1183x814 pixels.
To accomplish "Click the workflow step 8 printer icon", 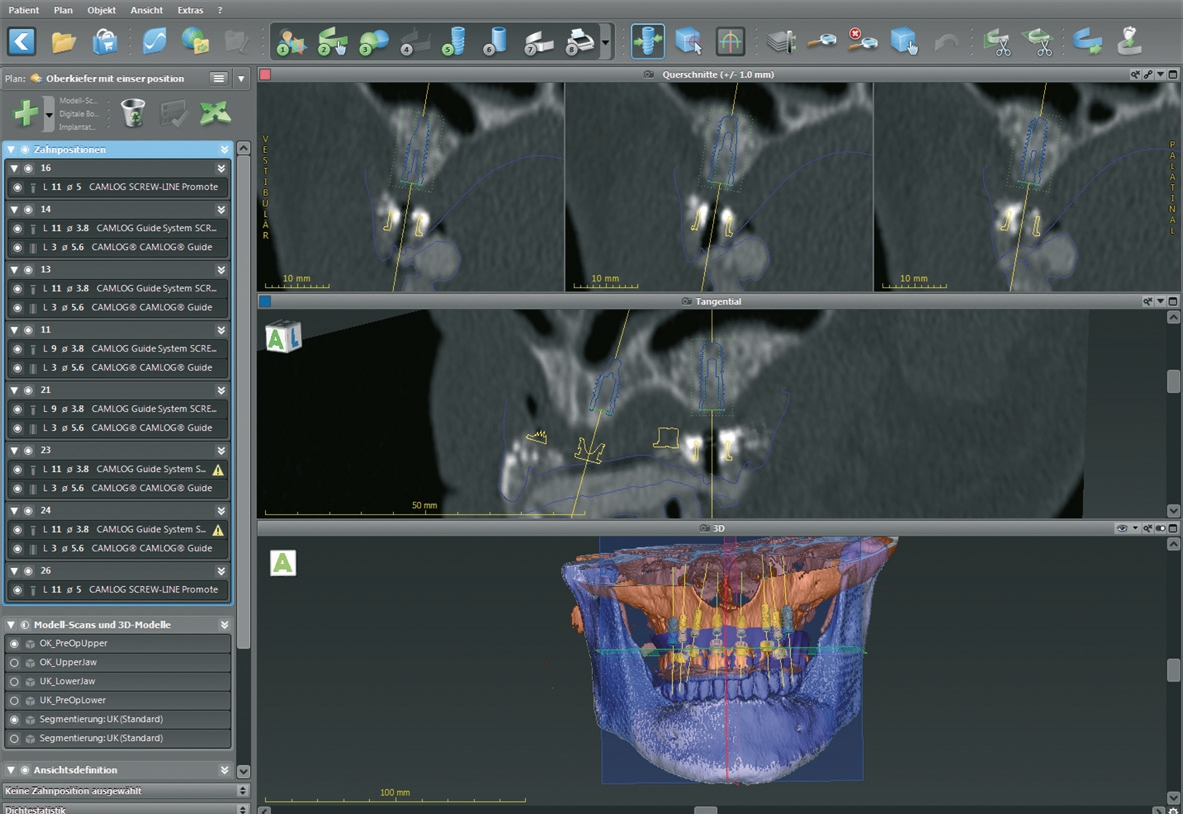I will click(x=579, y=42).
